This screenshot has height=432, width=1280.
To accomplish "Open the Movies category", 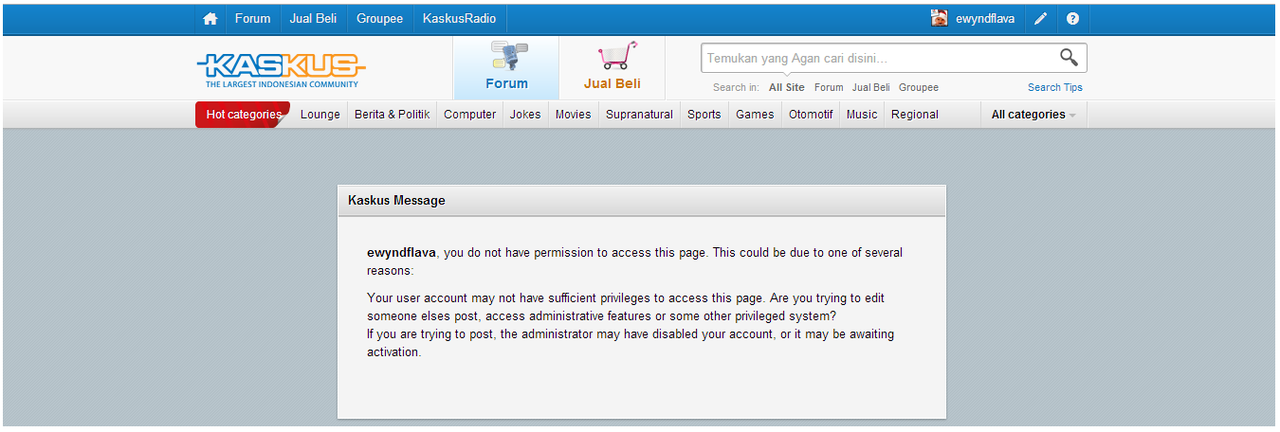I will [573, 115].
